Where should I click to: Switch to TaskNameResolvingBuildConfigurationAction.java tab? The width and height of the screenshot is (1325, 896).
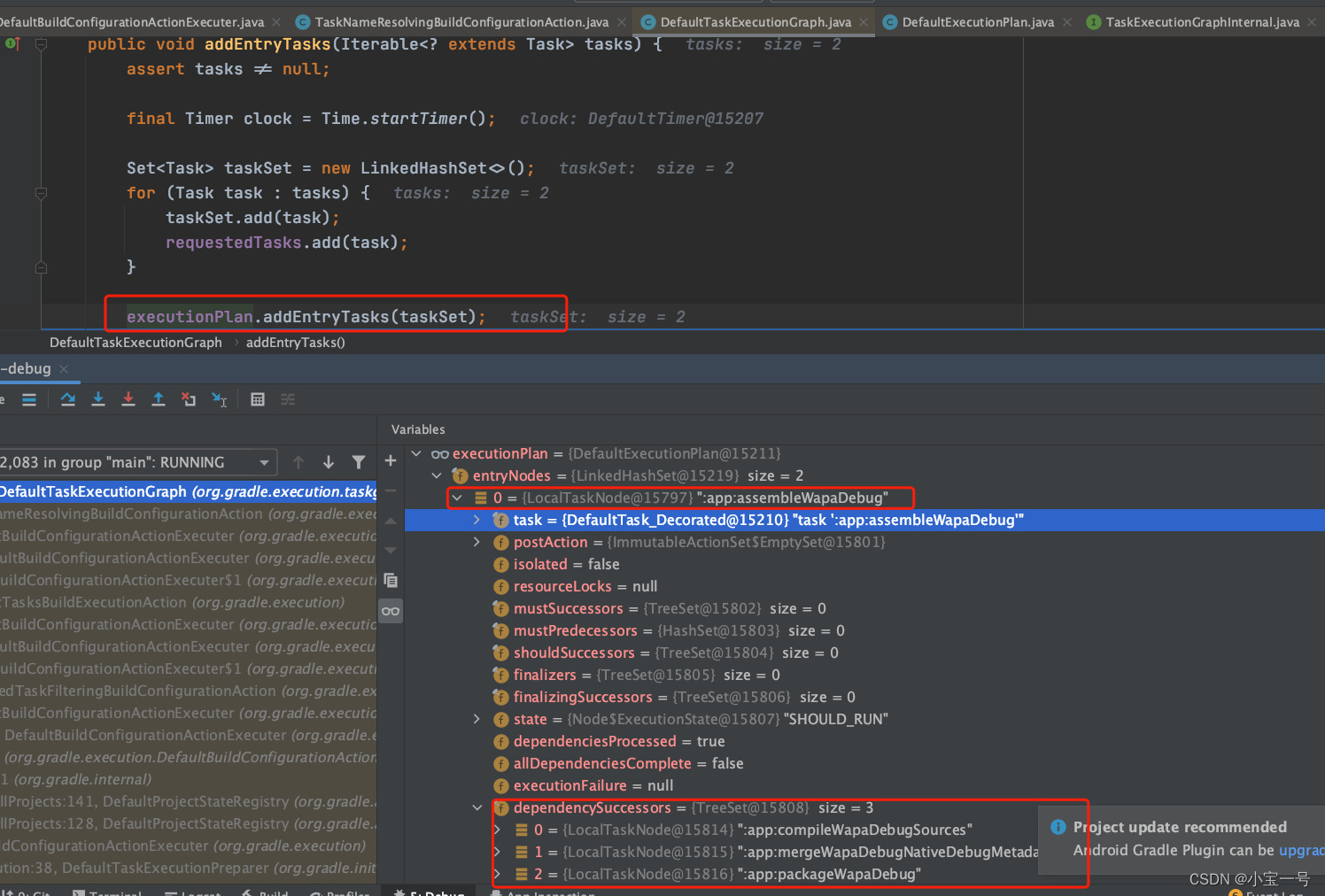pos(461,22)
